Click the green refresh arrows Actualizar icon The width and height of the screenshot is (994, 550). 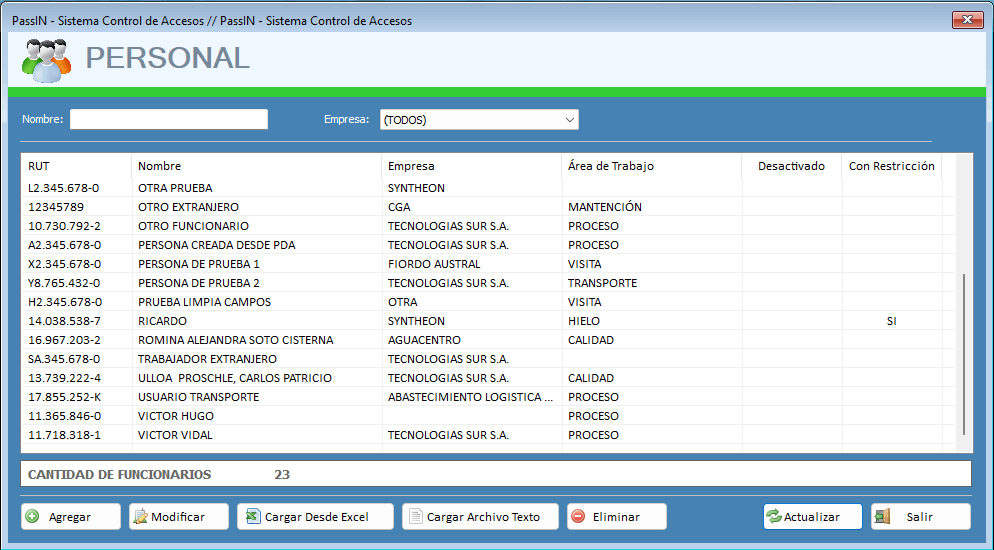[x=774, y=517]
